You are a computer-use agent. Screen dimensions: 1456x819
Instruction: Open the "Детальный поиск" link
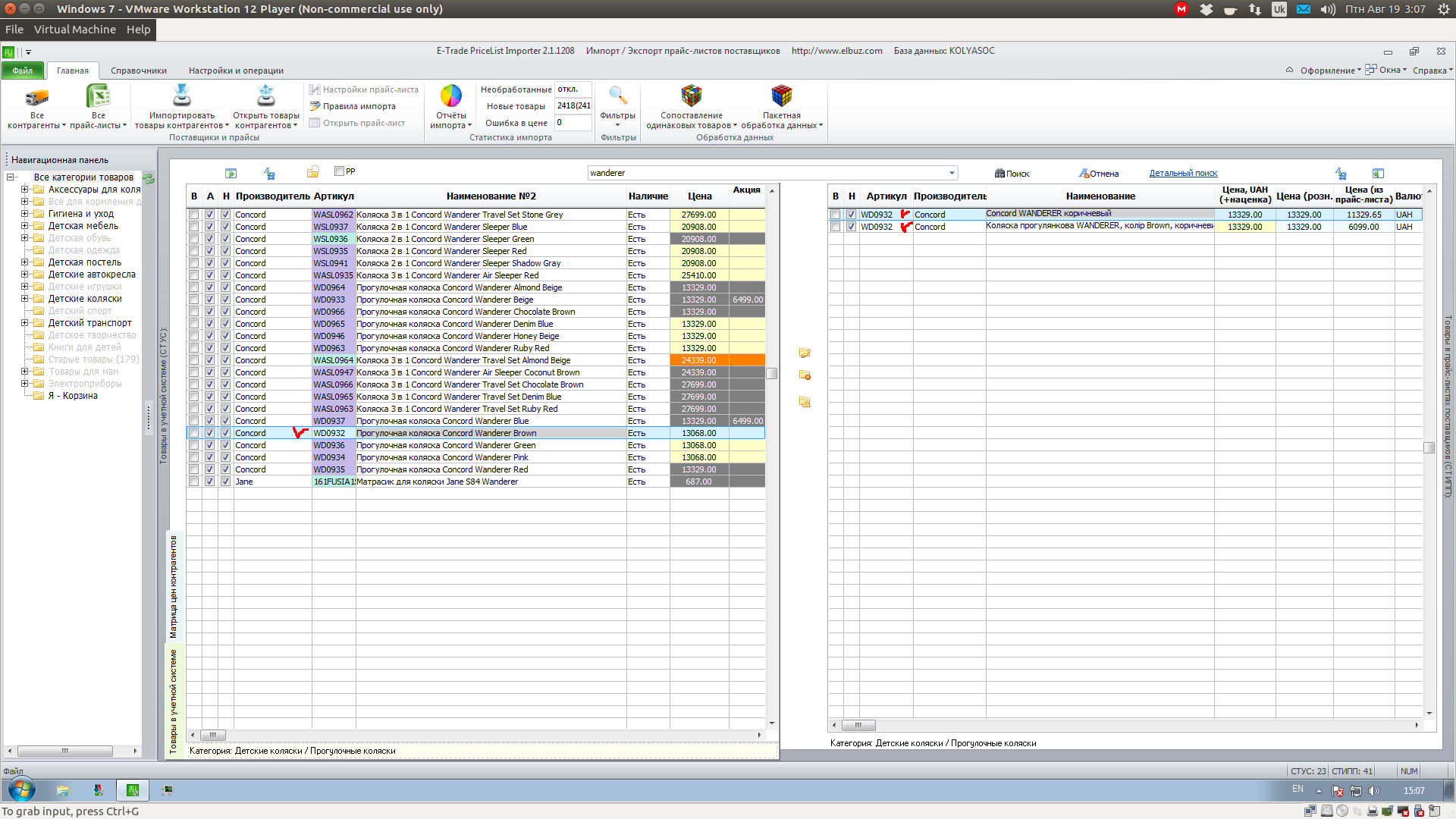coord(1183,173)
